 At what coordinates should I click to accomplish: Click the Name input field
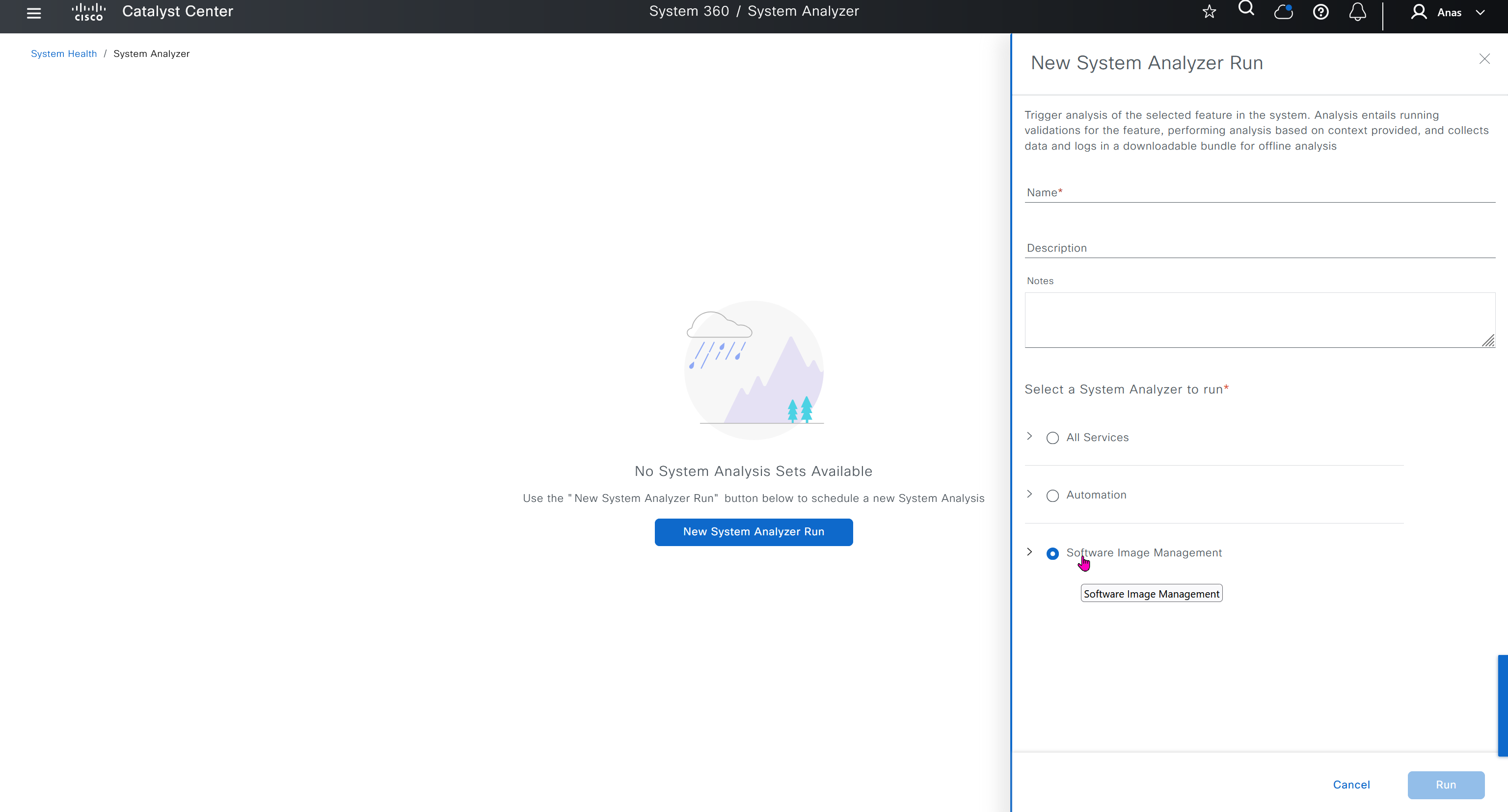point(1259,192)
